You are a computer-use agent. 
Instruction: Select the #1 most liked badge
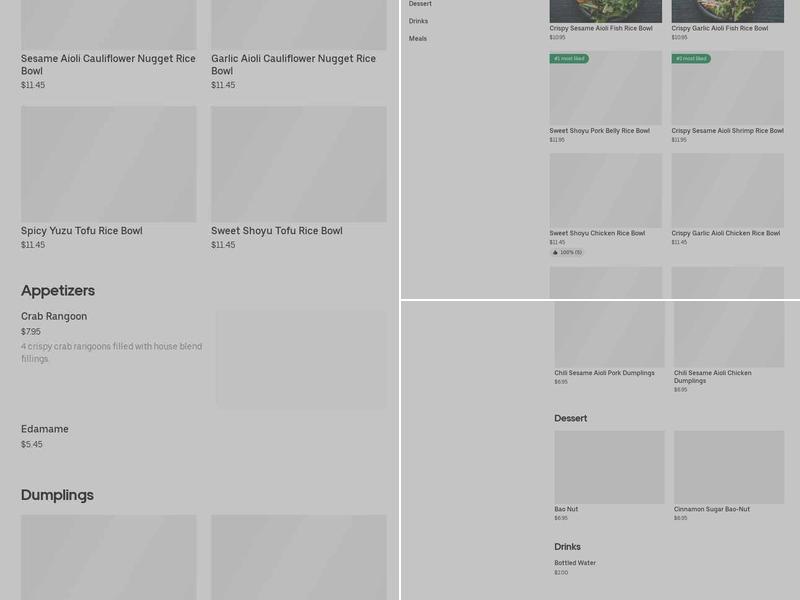[569, 59]
